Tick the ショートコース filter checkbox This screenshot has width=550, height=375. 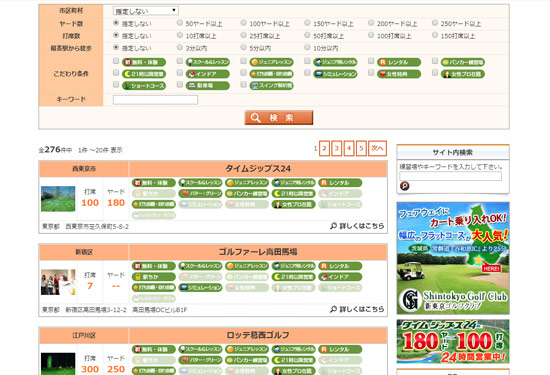coord(116,84)
